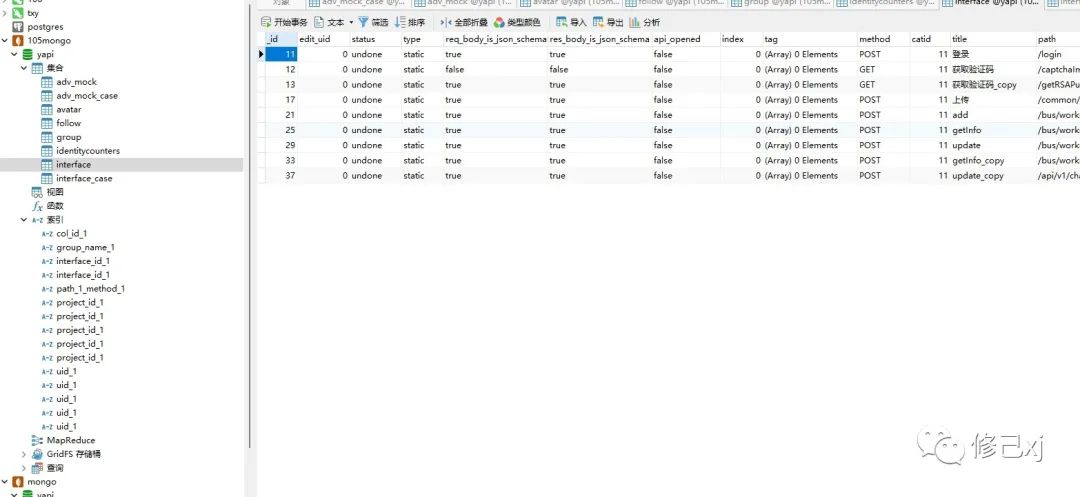Collapse the 集合 collections folder
The image size is (1080, 497).
pyautogui.click(x=24, y=68)
